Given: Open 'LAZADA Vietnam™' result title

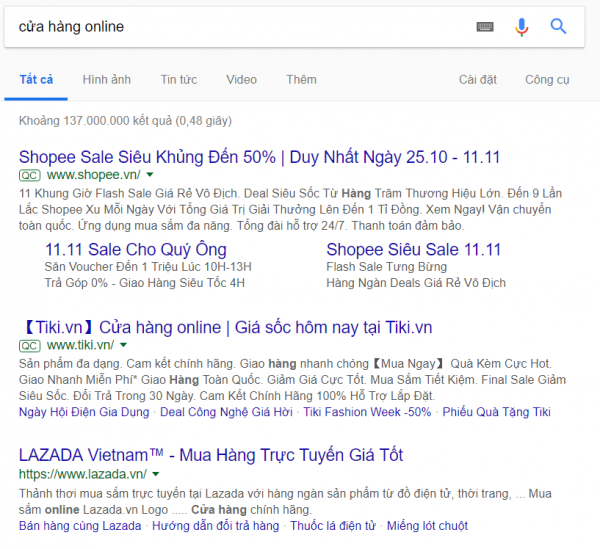Looking at the screenshot, I should (x=211, y=455).
